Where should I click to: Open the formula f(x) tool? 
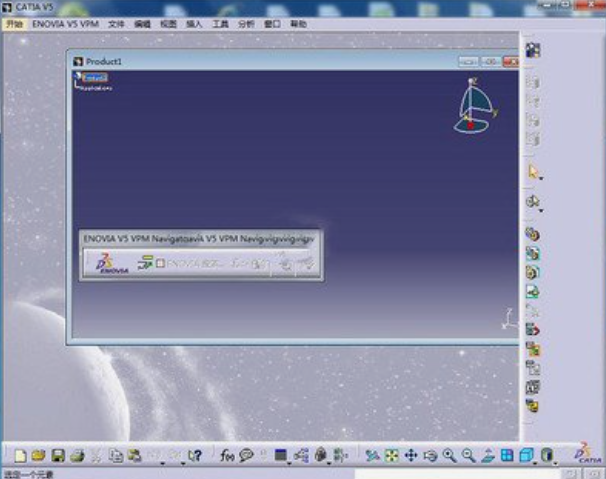226,456
